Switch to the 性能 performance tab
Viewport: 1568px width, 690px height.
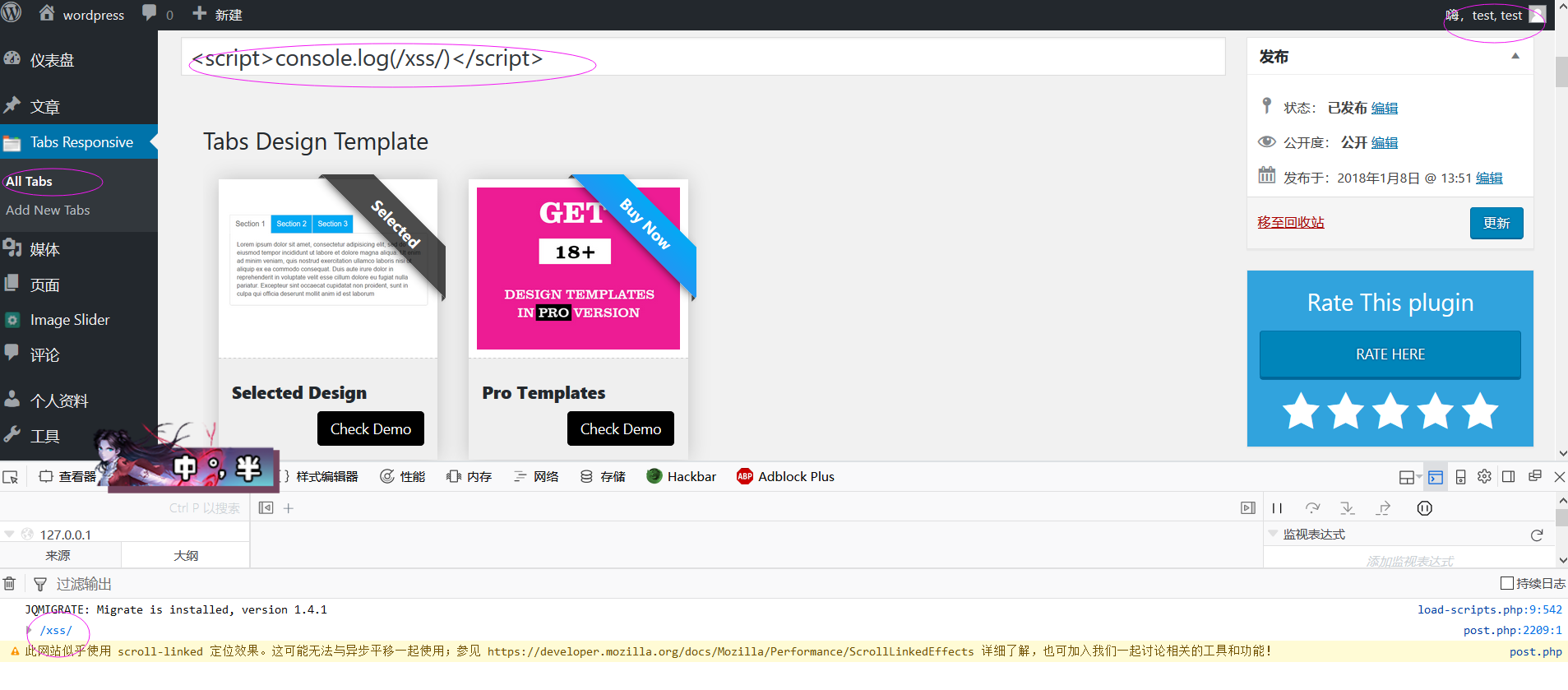click(x=403, y=476)
